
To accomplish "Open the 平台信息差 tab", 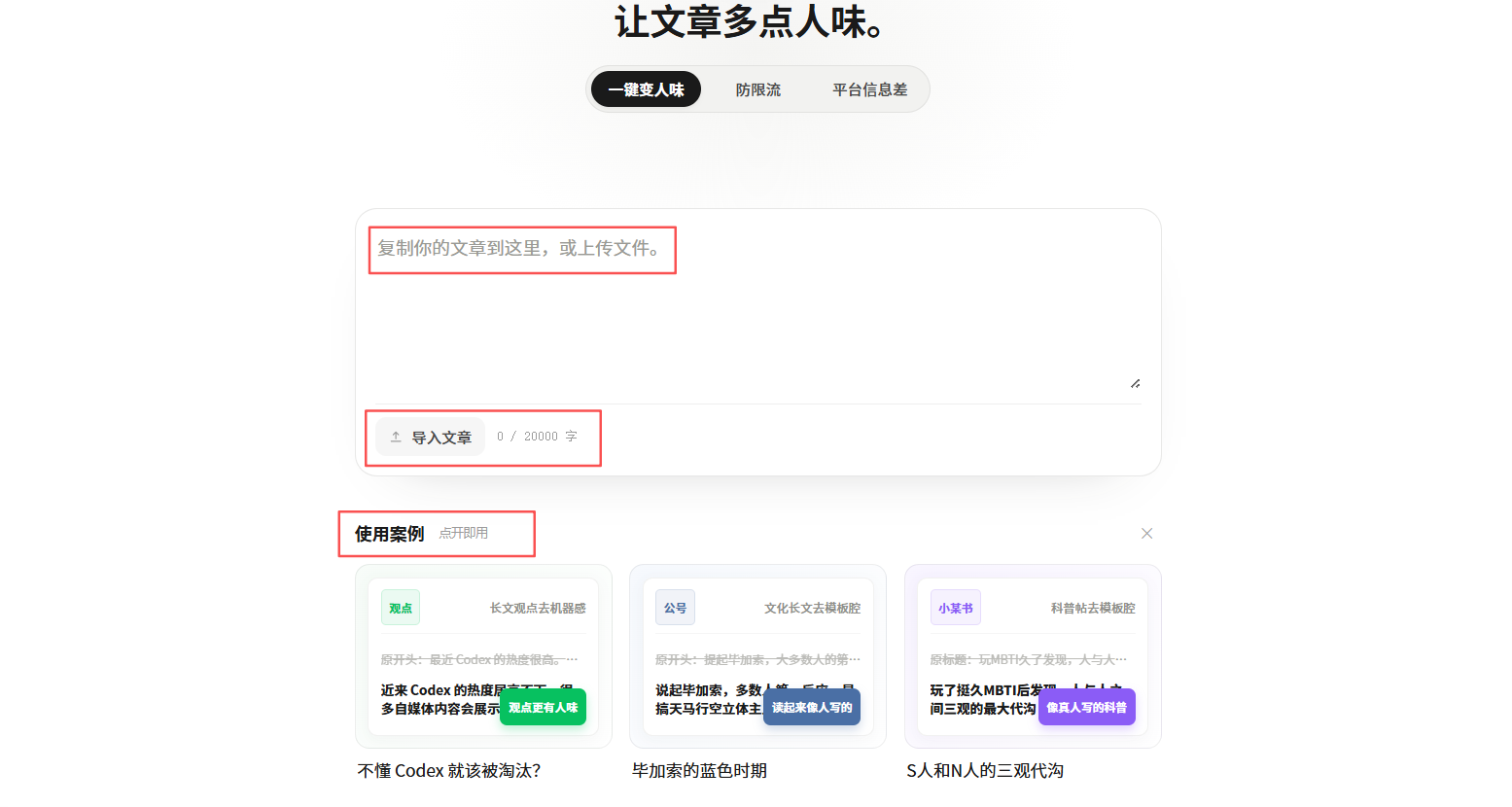I will pyautogui.click(x=869, y=89).
